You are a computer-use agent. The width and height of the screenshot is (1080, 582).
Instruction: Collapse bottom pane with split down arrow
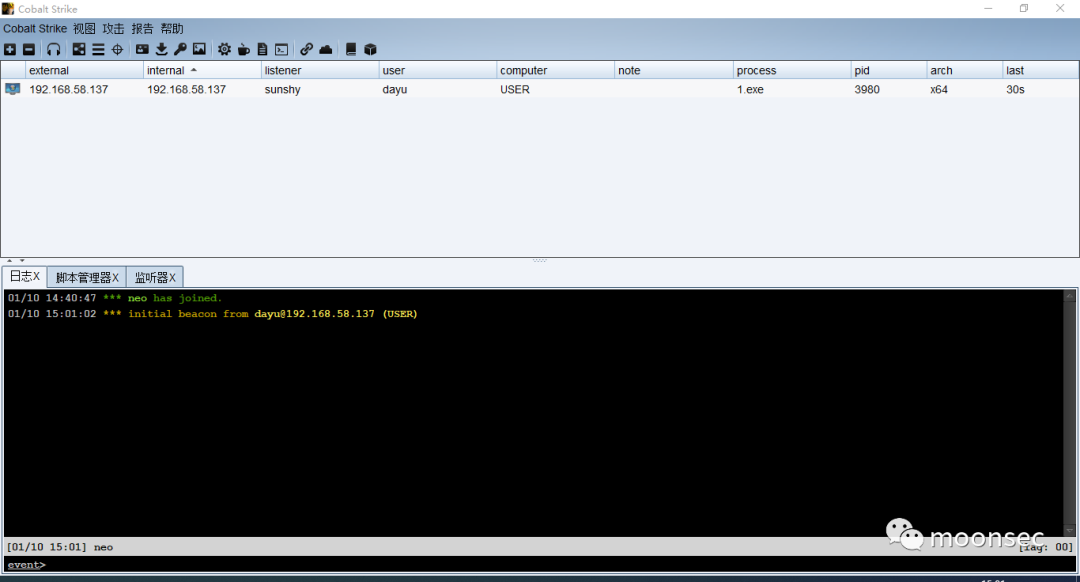22,261
